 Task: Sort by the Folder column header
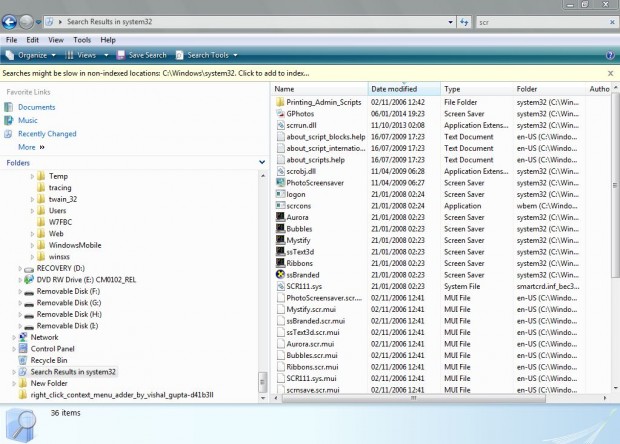[549, 89]
